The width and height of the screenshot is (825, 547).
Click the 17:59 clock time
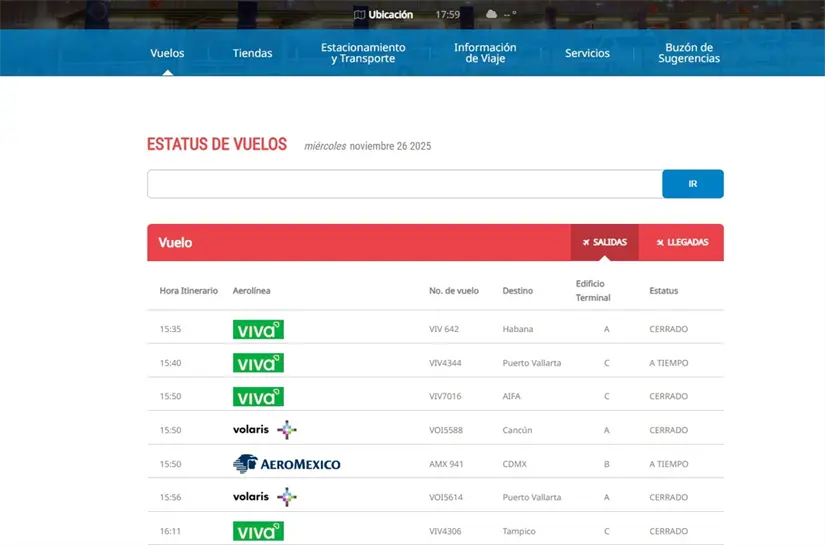[x=447, y=15]
